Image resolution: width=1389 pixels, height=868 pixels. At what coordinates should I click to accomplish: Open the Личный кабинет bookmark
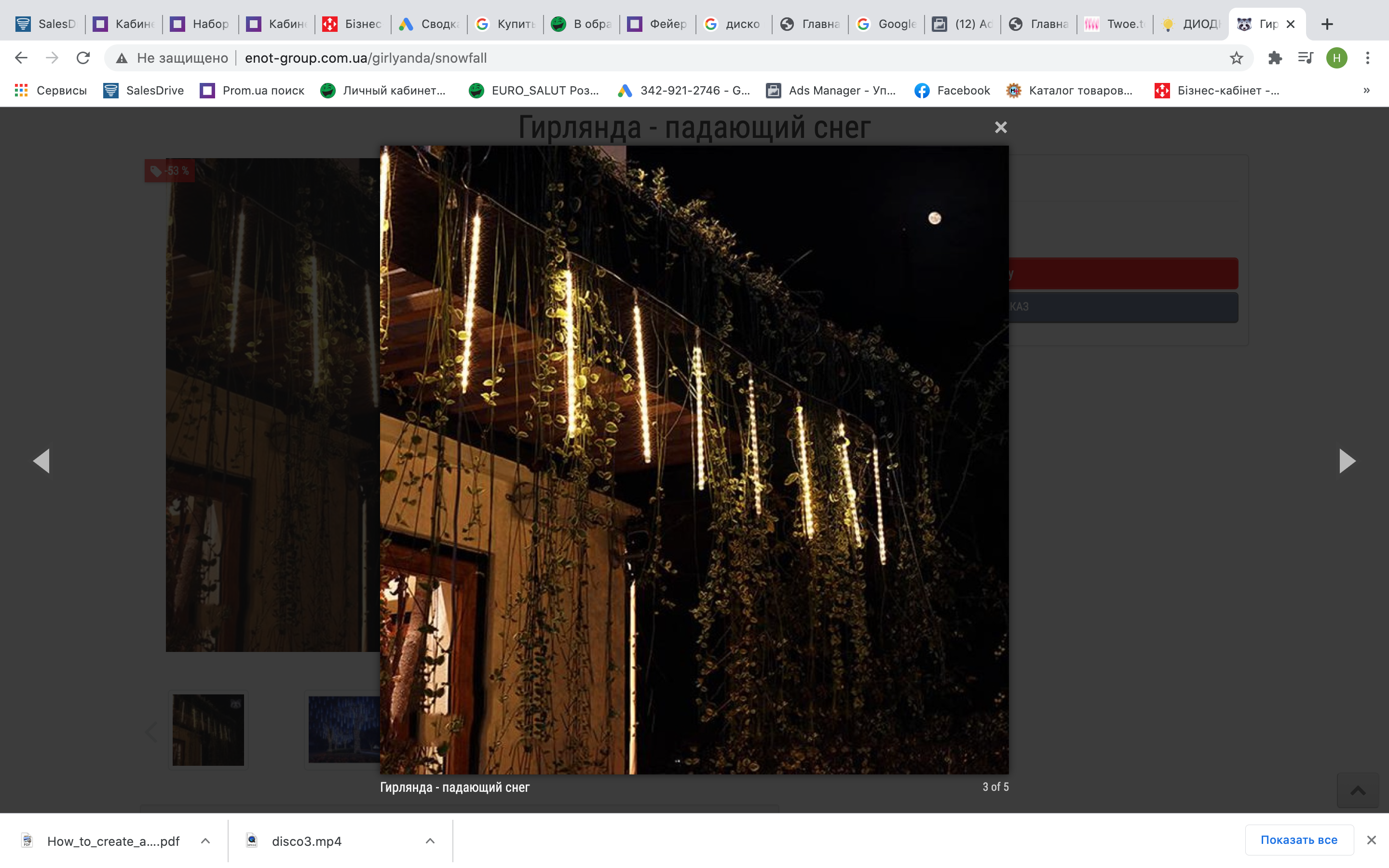(x=383, y=91)
